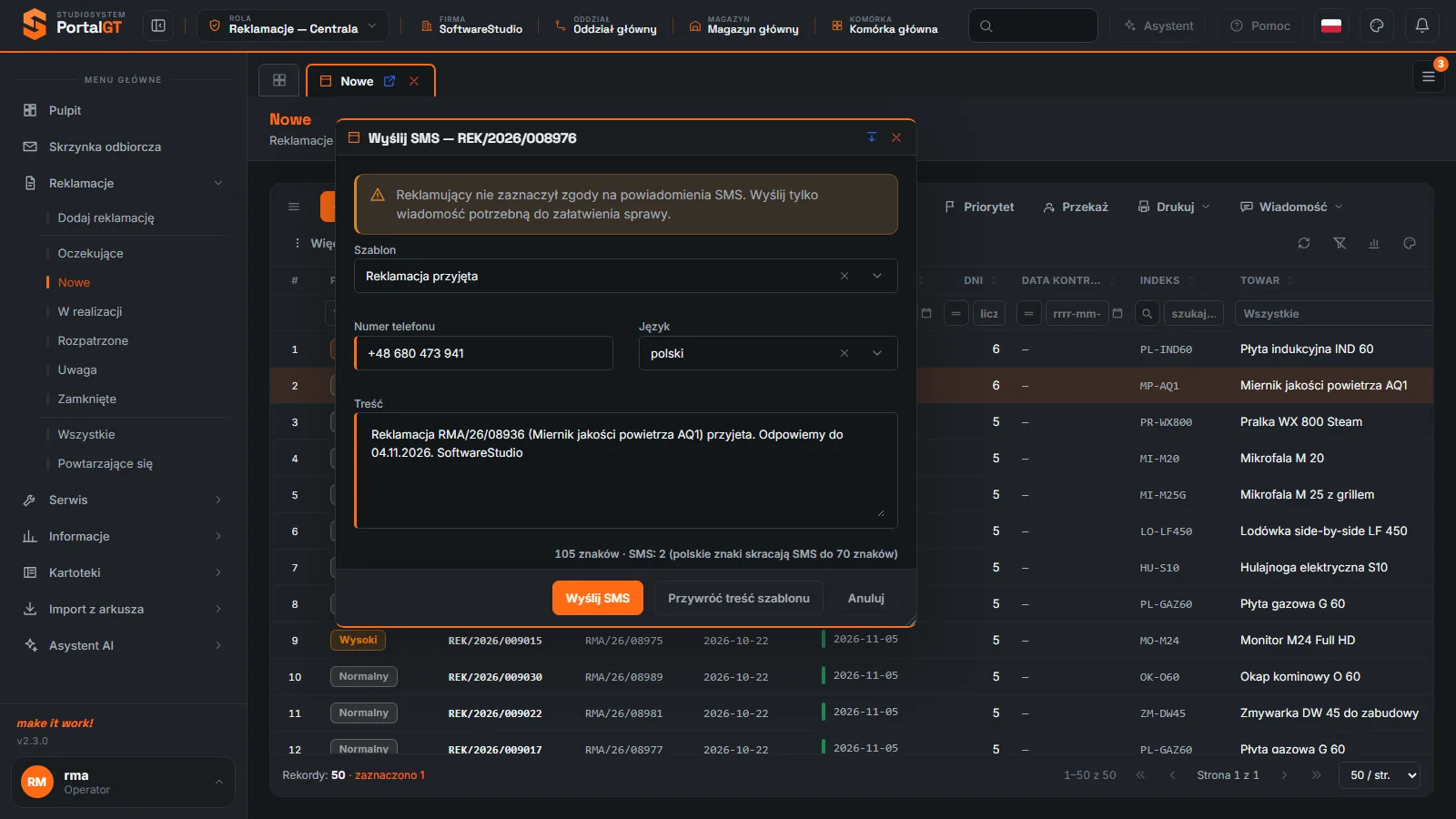
Task: Select W realizacji complaints list
Action: pos(90,311)
